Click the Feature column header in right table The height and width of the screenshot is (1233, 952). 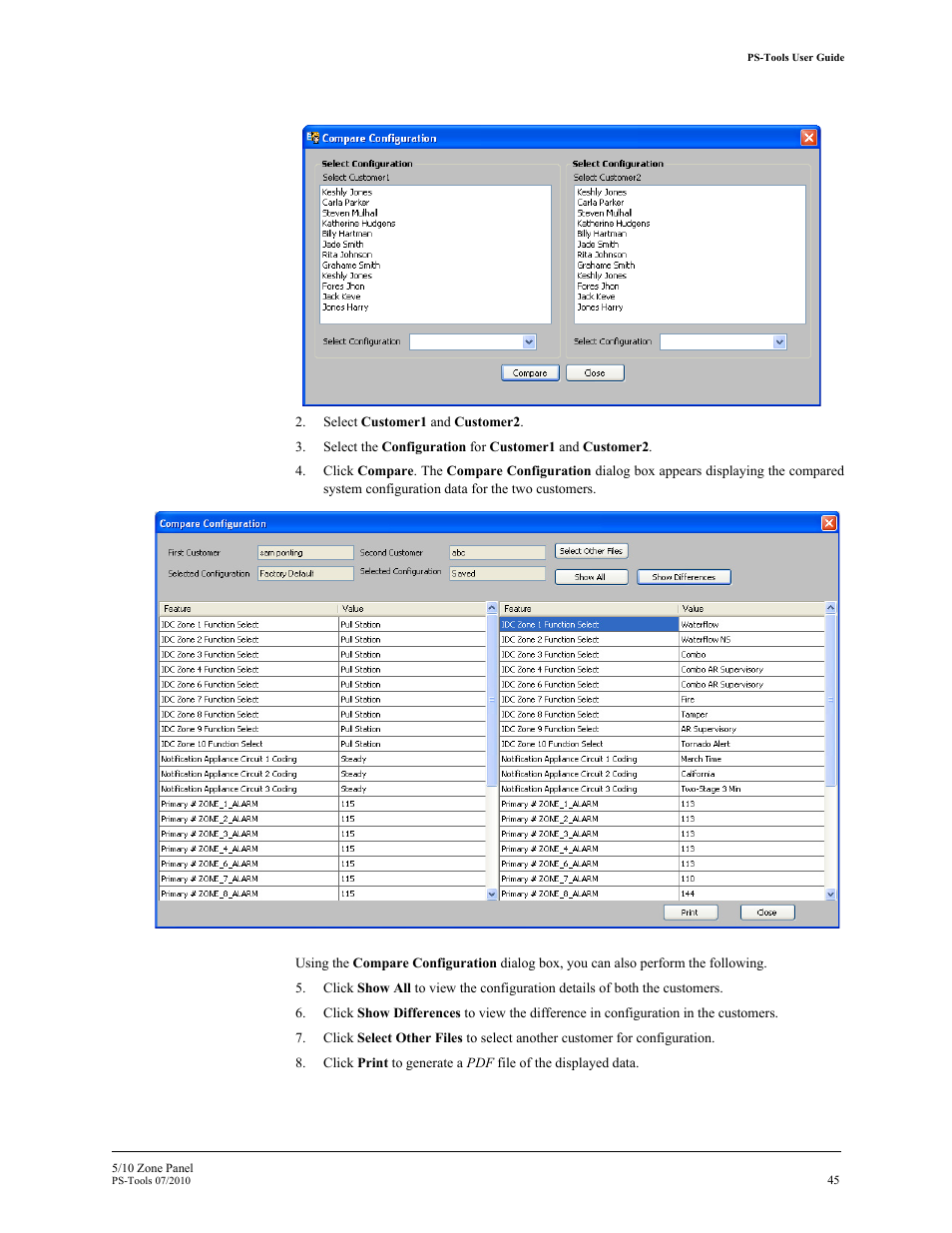click(x=589, y=609)
